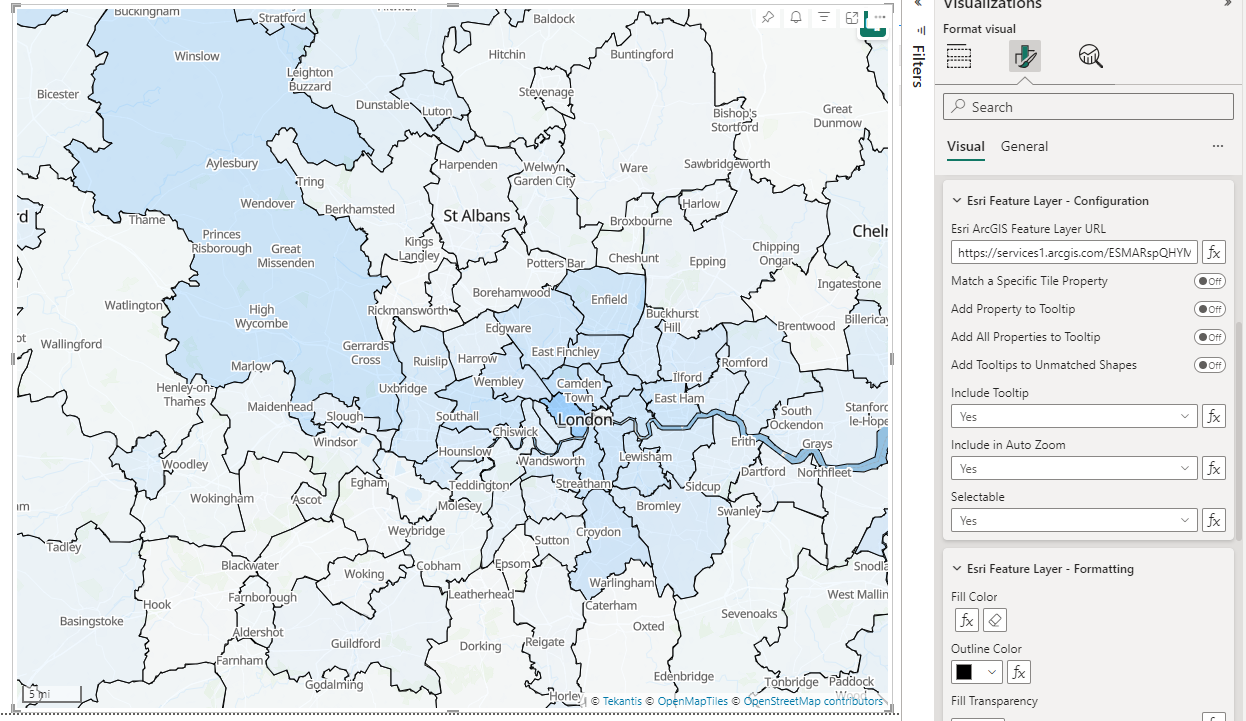Open the filters icon on the visual header
The width and height of the screenshot is (1246, 721).
[824, 17]
